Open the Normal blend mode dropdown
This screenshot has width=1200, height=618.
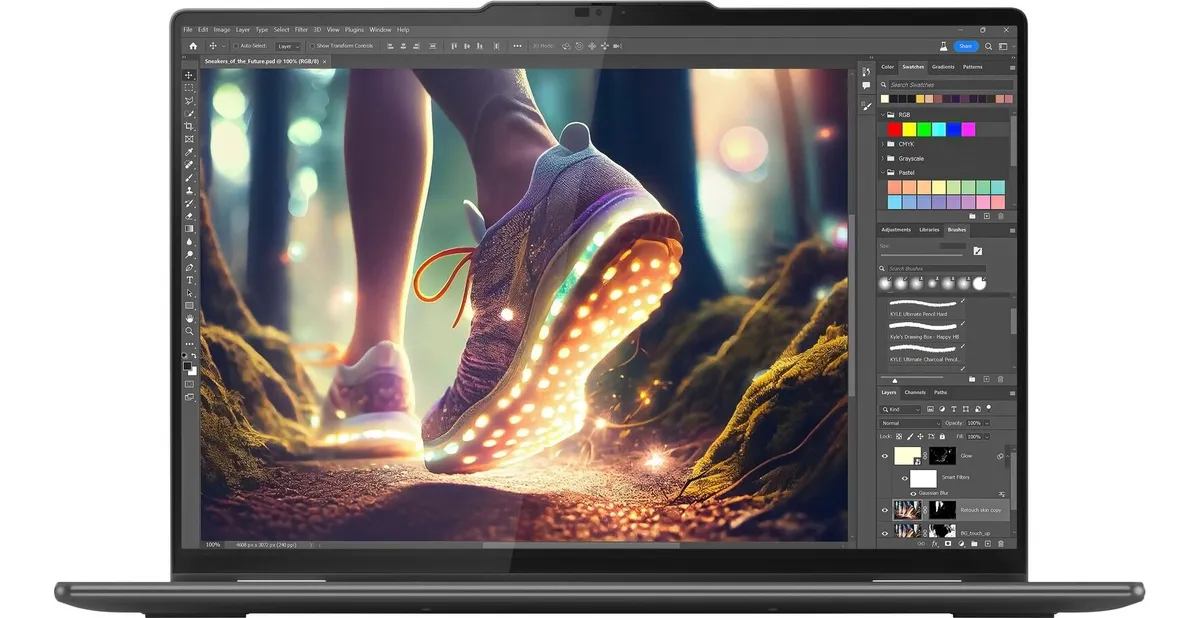(910, 423)
